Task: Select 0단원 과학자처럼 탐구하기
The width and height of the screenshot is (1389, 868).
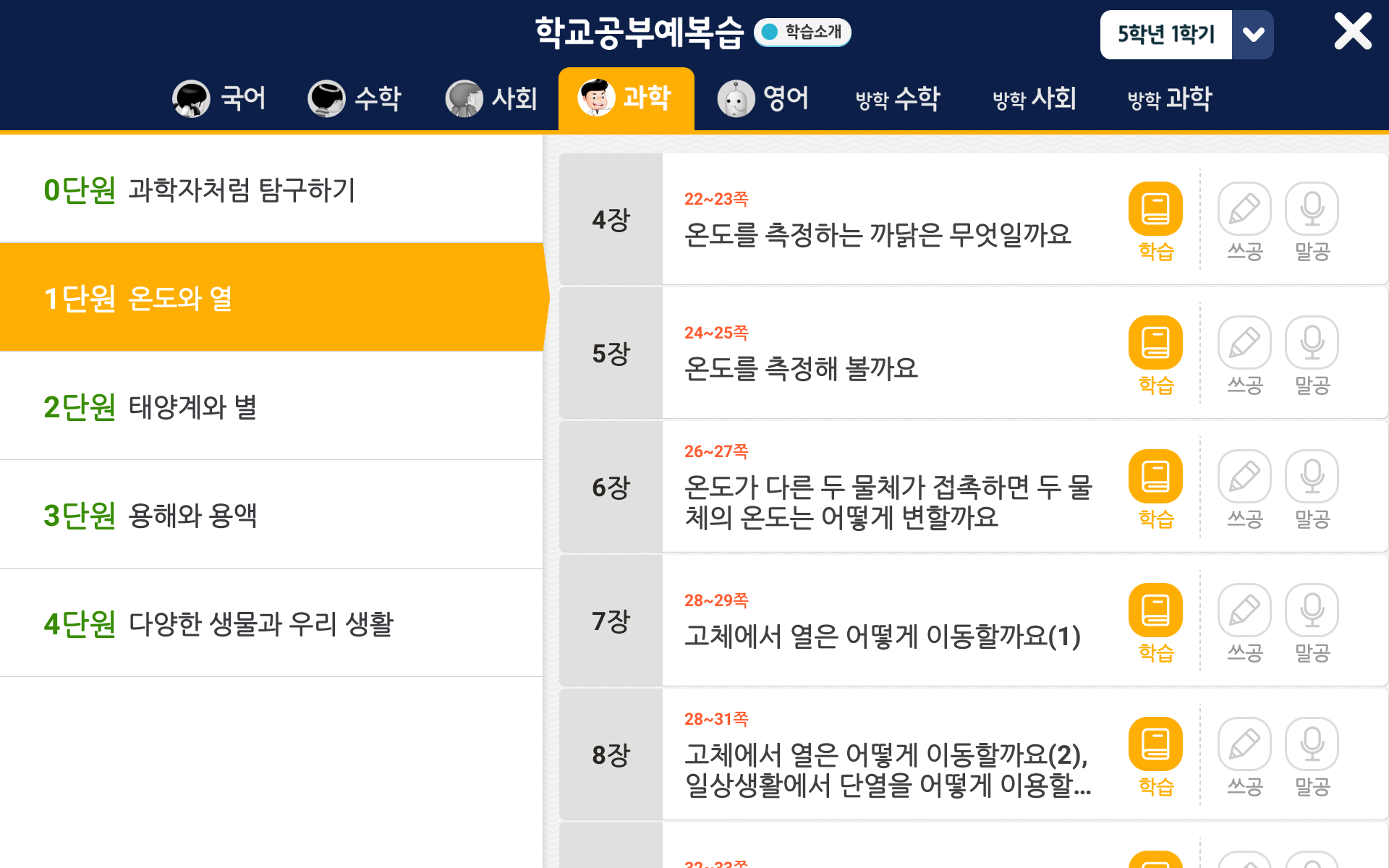Action: point(271,190)
